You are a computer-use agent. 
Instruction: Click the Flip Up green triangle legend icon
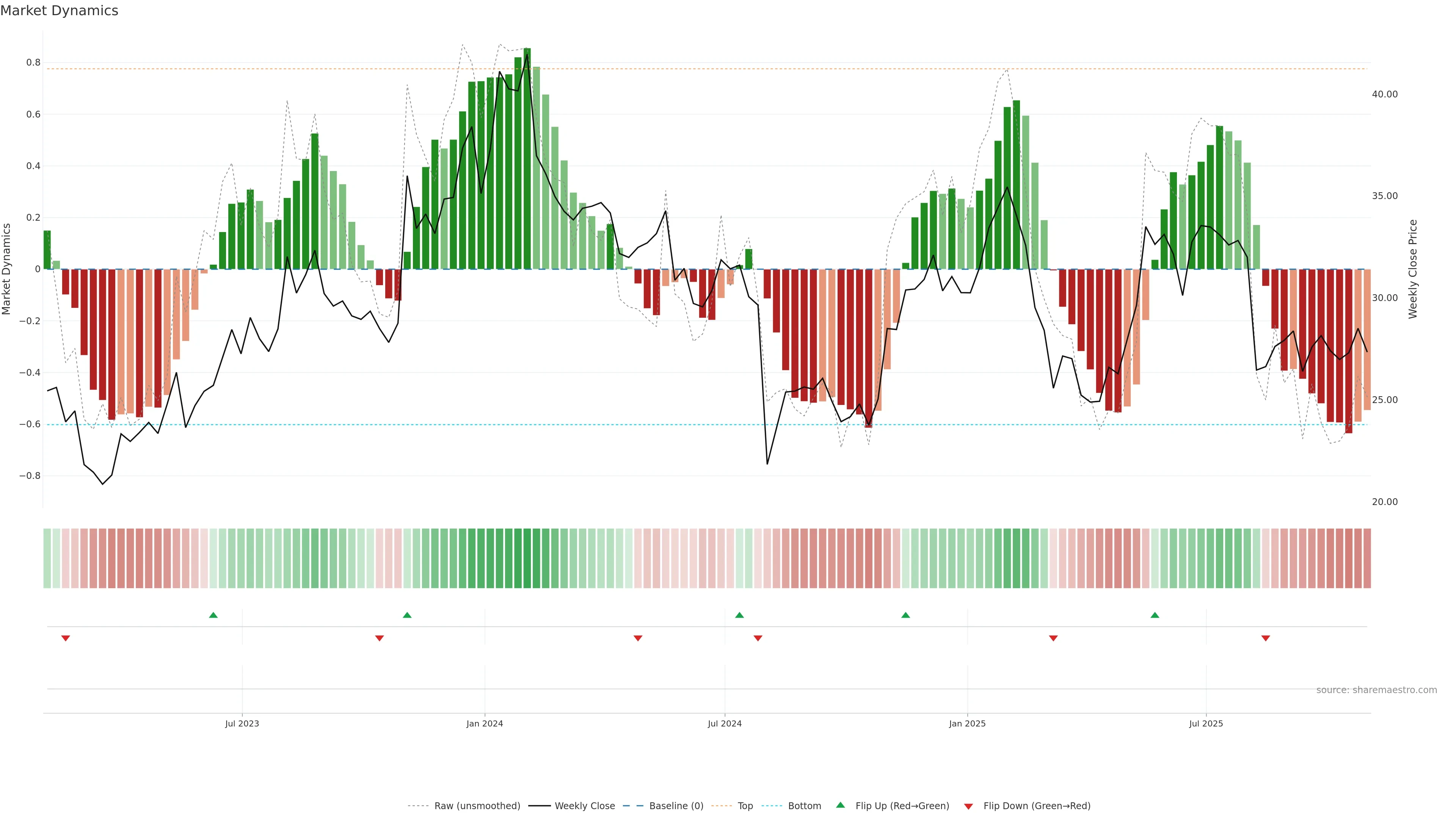point(840,805)
